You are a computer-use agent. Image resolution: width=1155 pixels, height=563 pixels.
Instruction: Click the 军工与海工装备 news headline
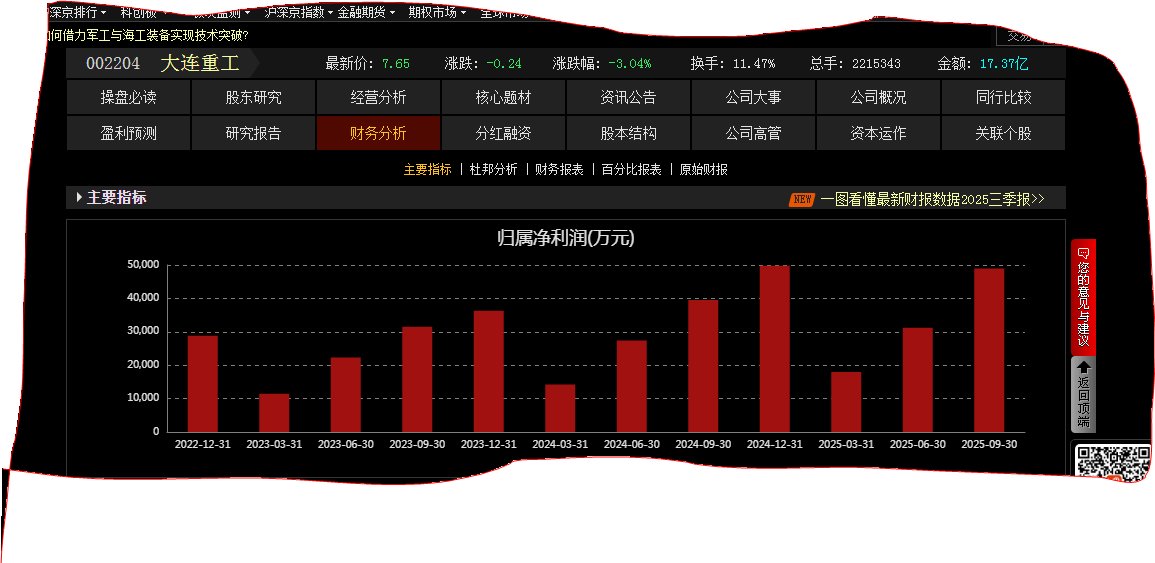[x=147, y=35]
